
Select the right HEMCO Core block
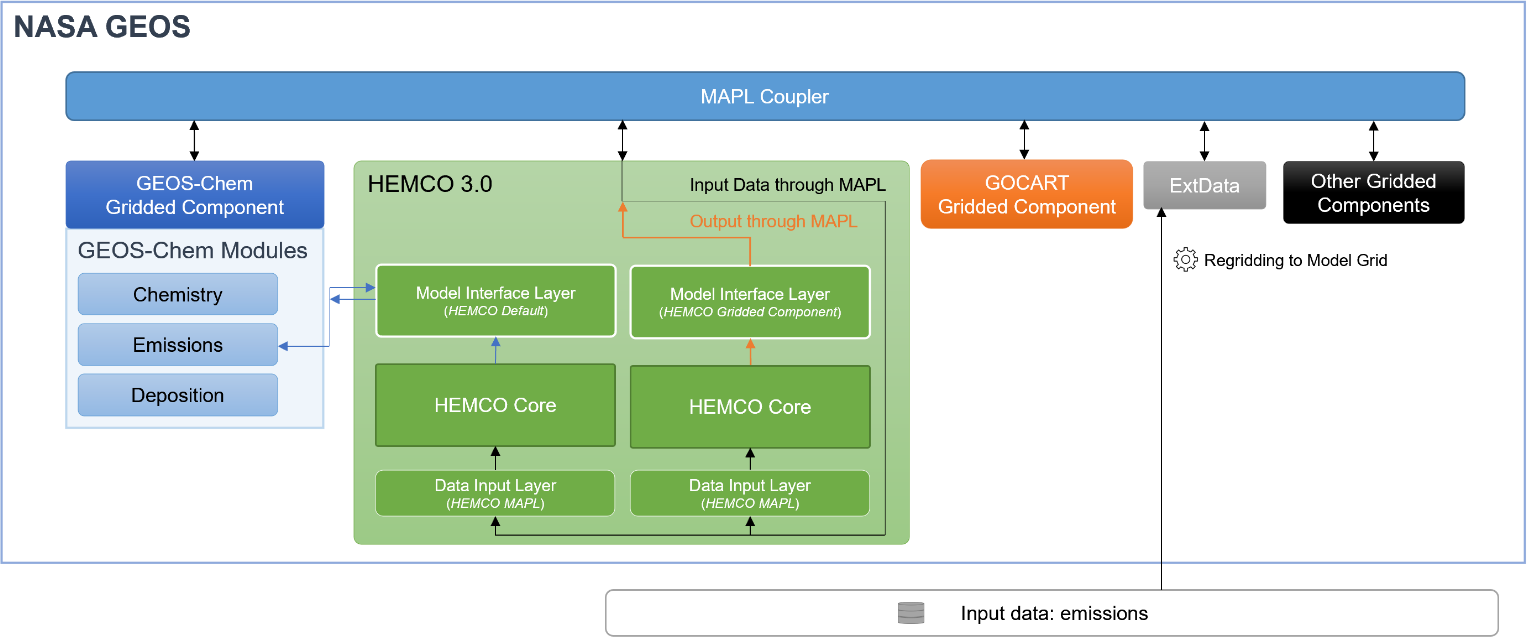[750, 407]
